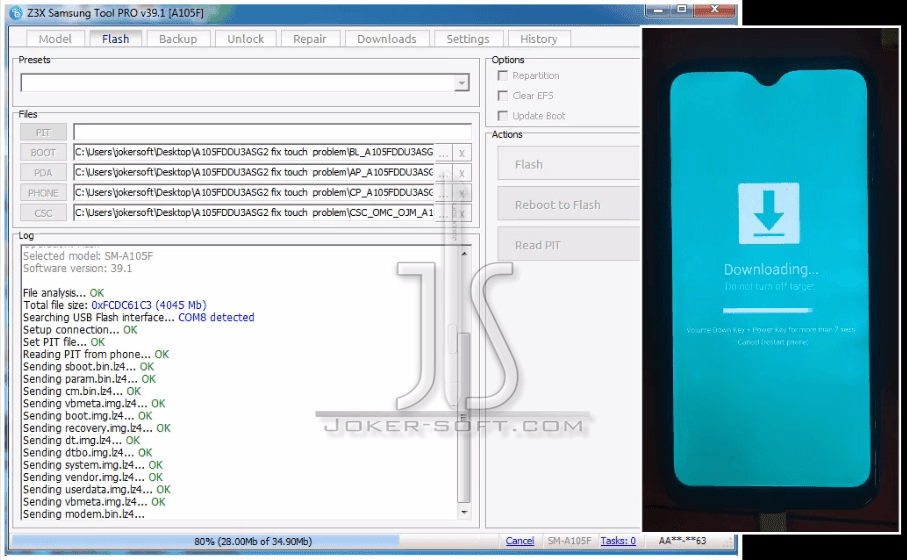Click the PIT file button
Screen dimensions: 907x560
click(43, 132)
